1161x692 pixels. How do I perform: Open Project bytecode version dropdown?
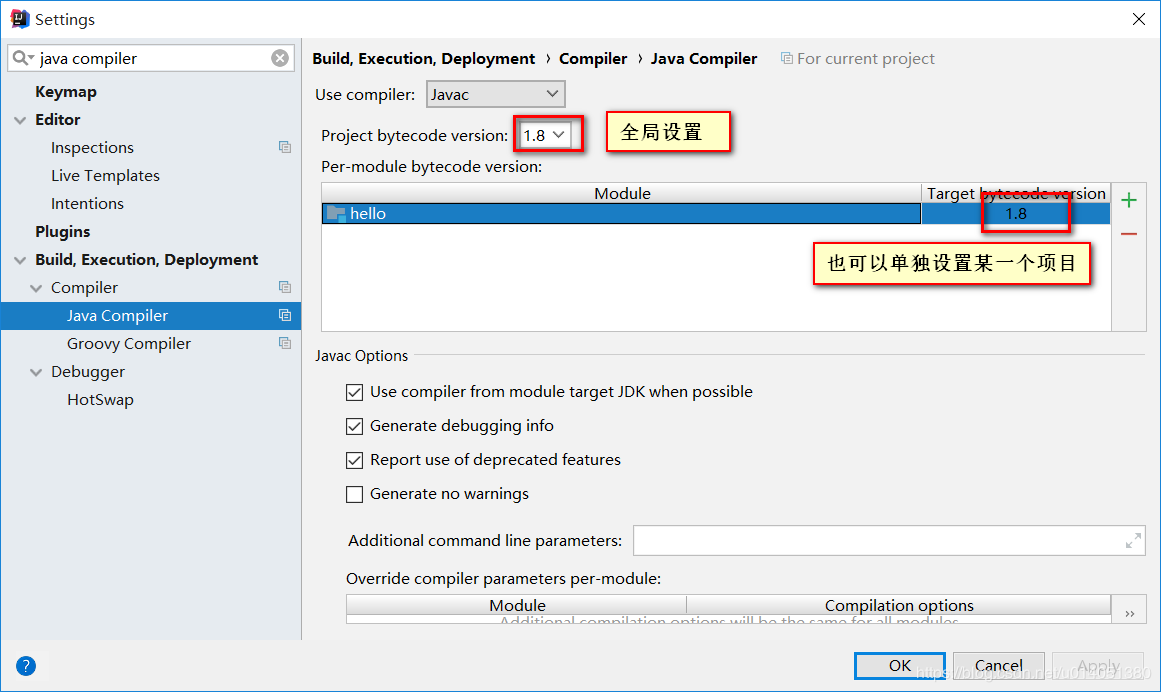tap(545, 135)
